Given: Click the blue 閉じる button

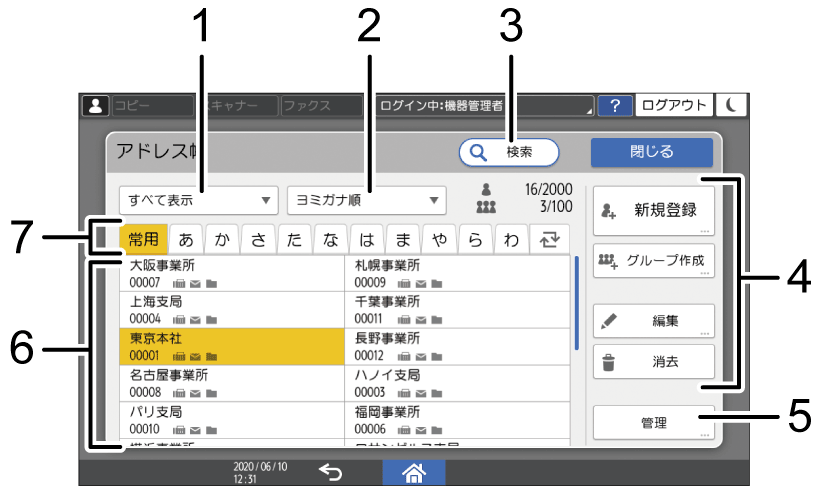Looking at the screenshot, I should point(652,152).
